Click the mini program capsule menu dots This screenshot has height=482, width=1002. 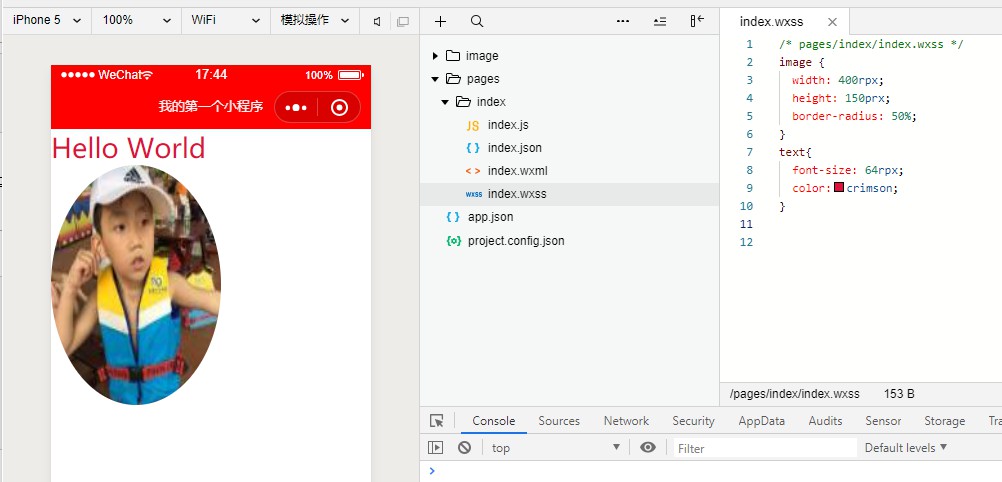(x=296, y=108)
